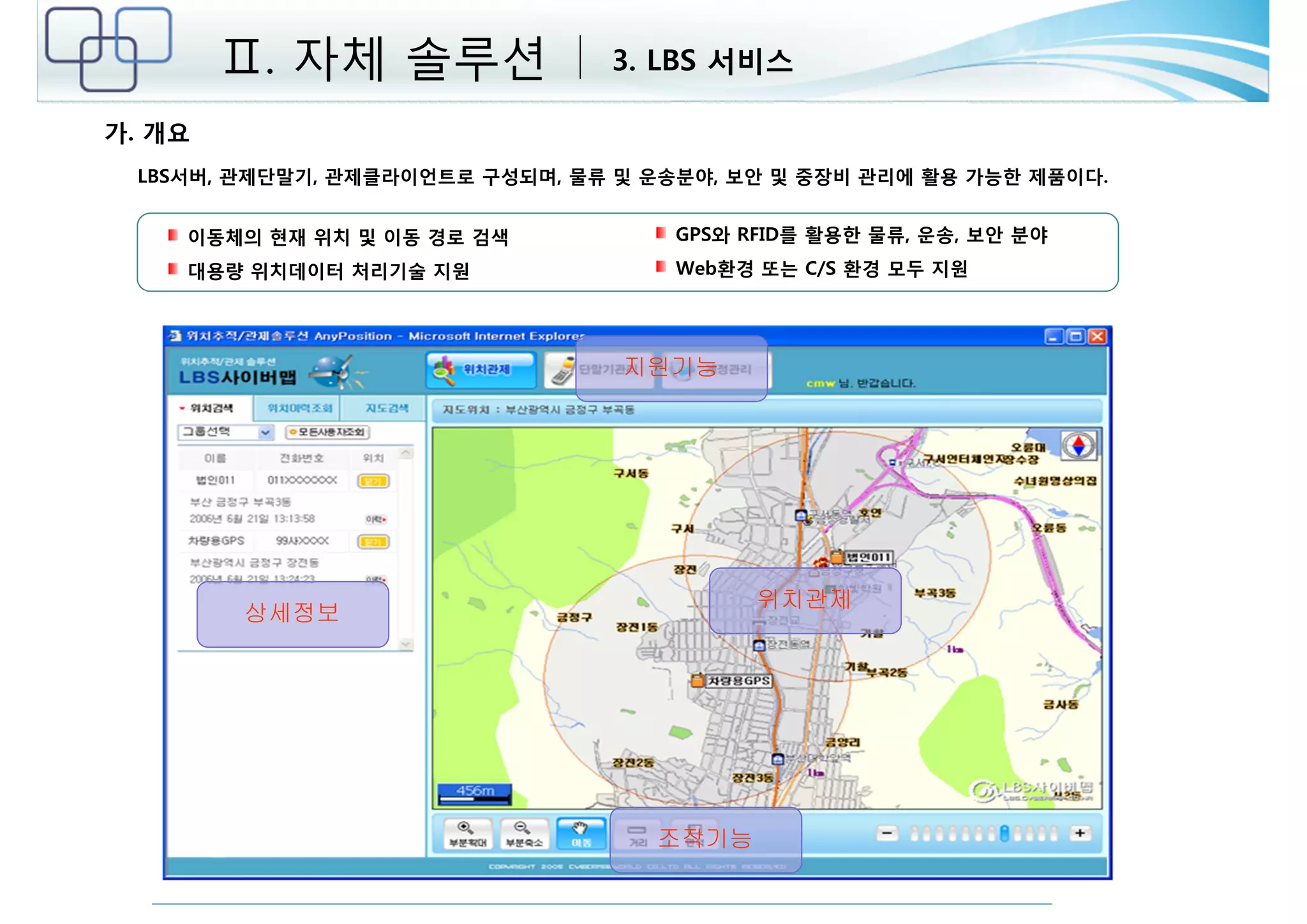1307x924 pixels.
Task: Click the 부분축소 zoom-out tool
Action: click(524, 834)
